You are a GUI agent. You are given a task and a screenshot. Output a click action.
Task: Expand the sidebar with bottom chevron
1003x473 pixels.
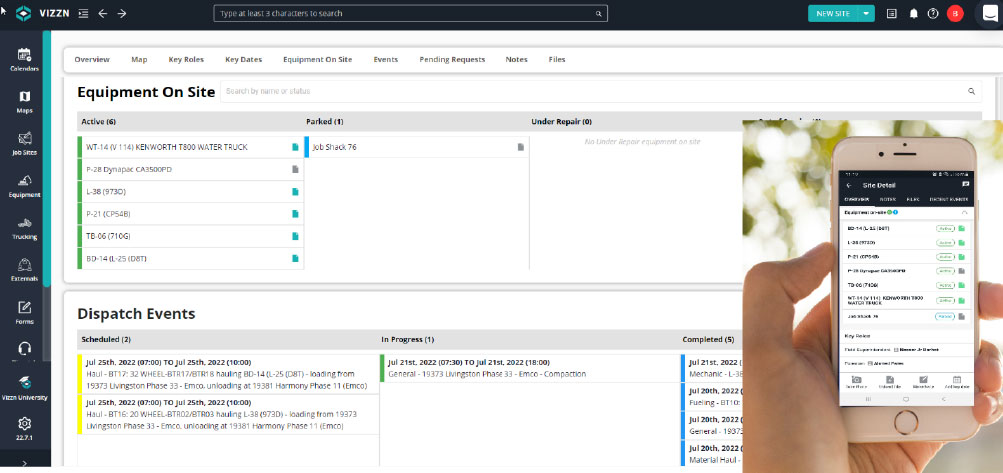click(24, 463)
